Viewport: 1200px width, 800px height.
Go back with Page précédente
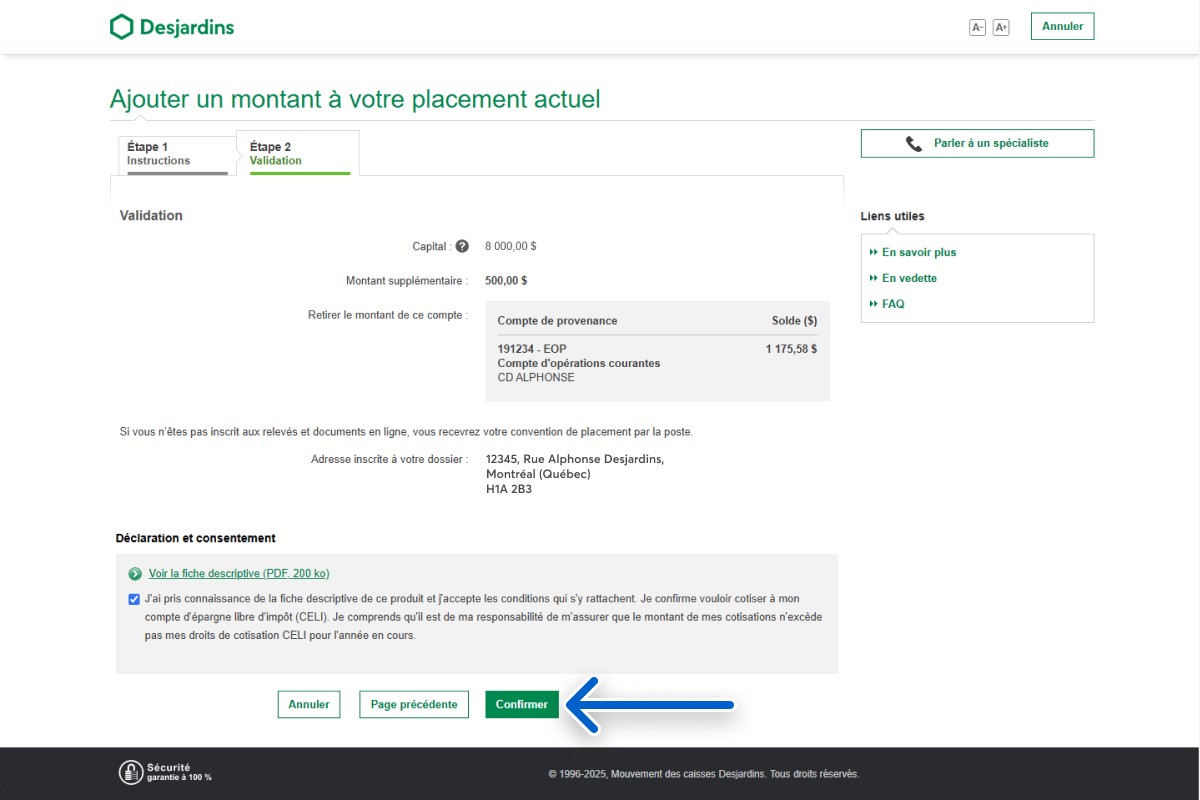click(413, 704)
